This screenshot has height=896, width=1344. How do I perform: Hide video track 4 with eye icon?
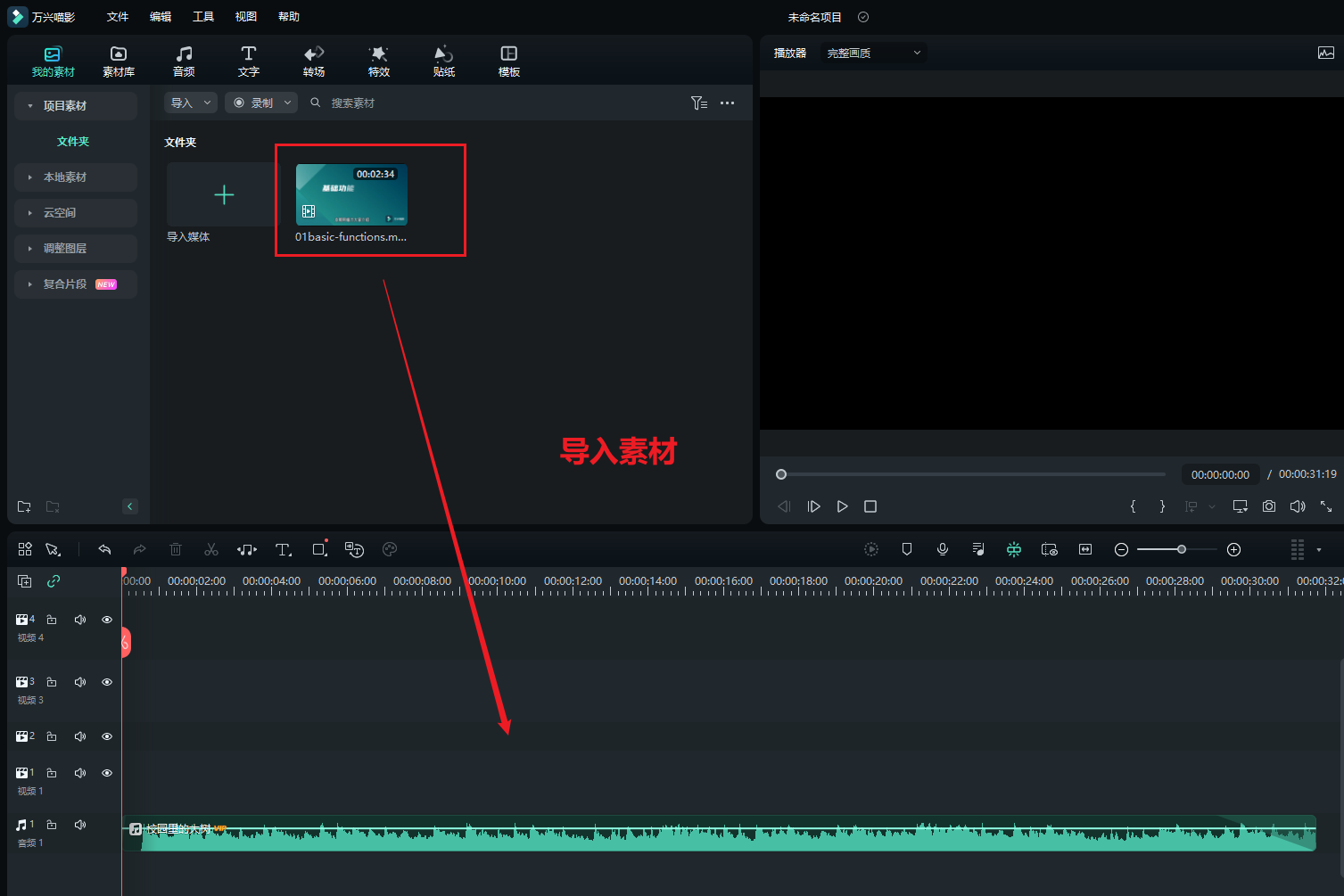107,620
